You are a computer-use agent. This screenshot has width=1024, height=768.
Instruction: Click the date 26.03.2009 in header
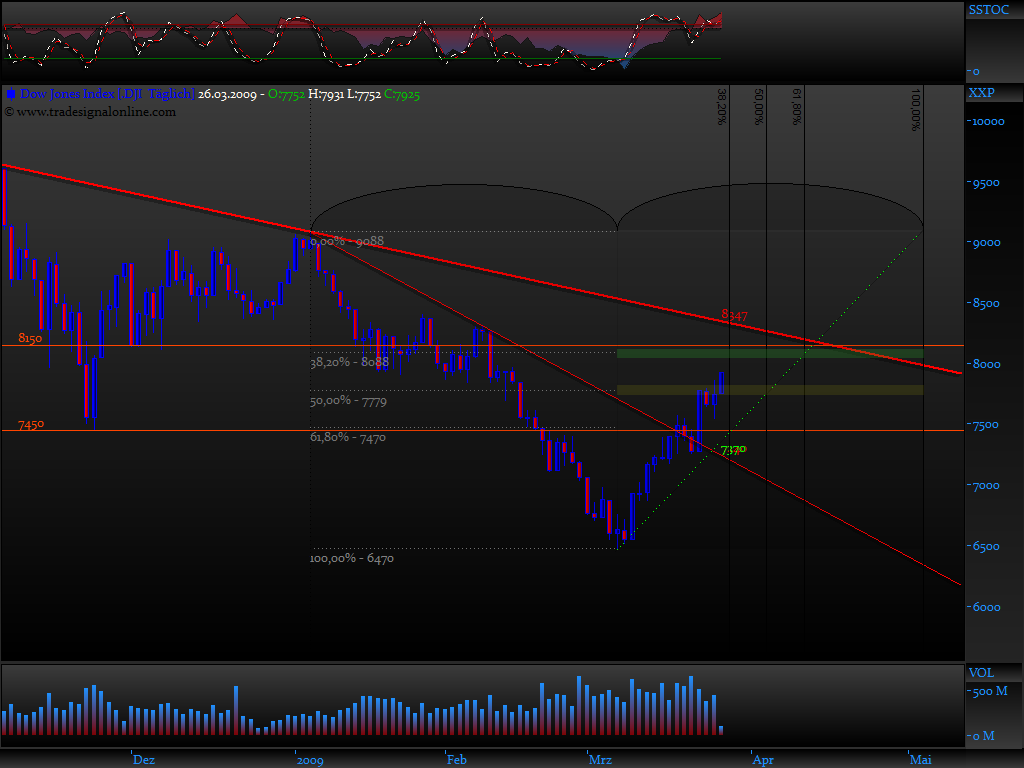click(x=227, y=94)
